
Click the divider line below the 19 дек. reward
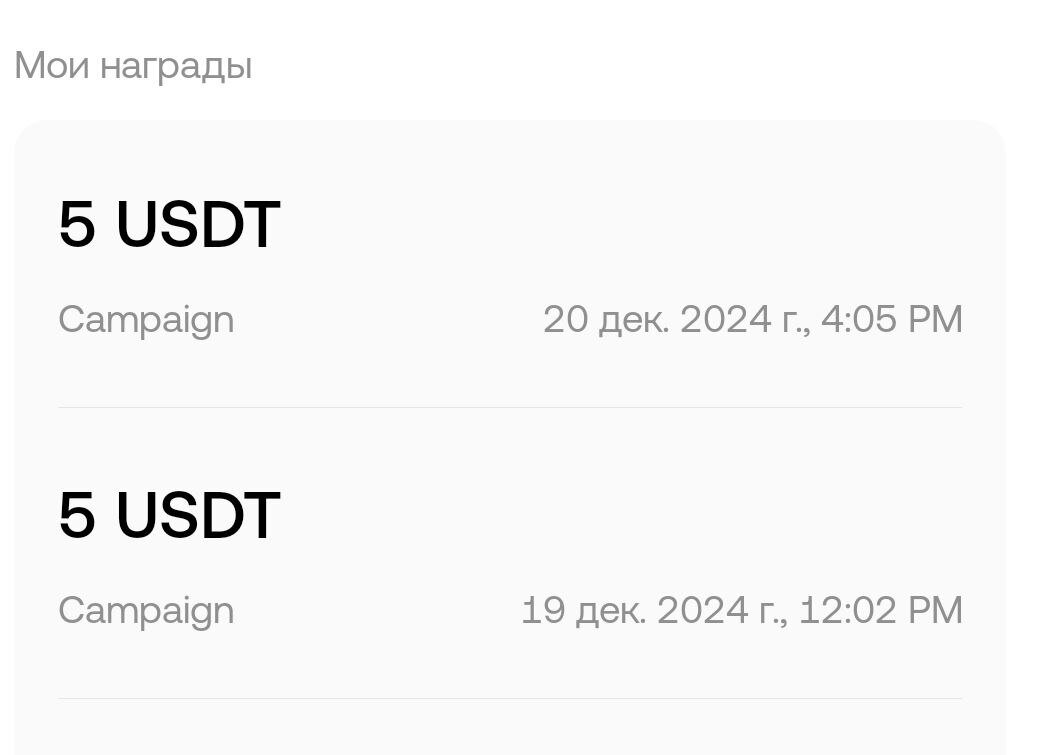(x=510, y=699)
